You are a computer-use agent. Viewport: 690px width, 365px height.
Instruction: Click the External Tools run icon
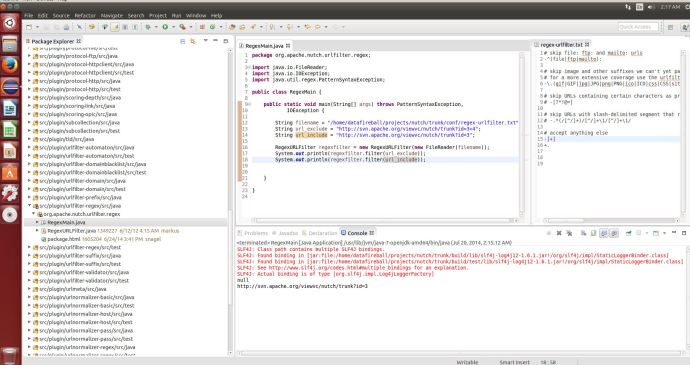(x=183, y=27)
